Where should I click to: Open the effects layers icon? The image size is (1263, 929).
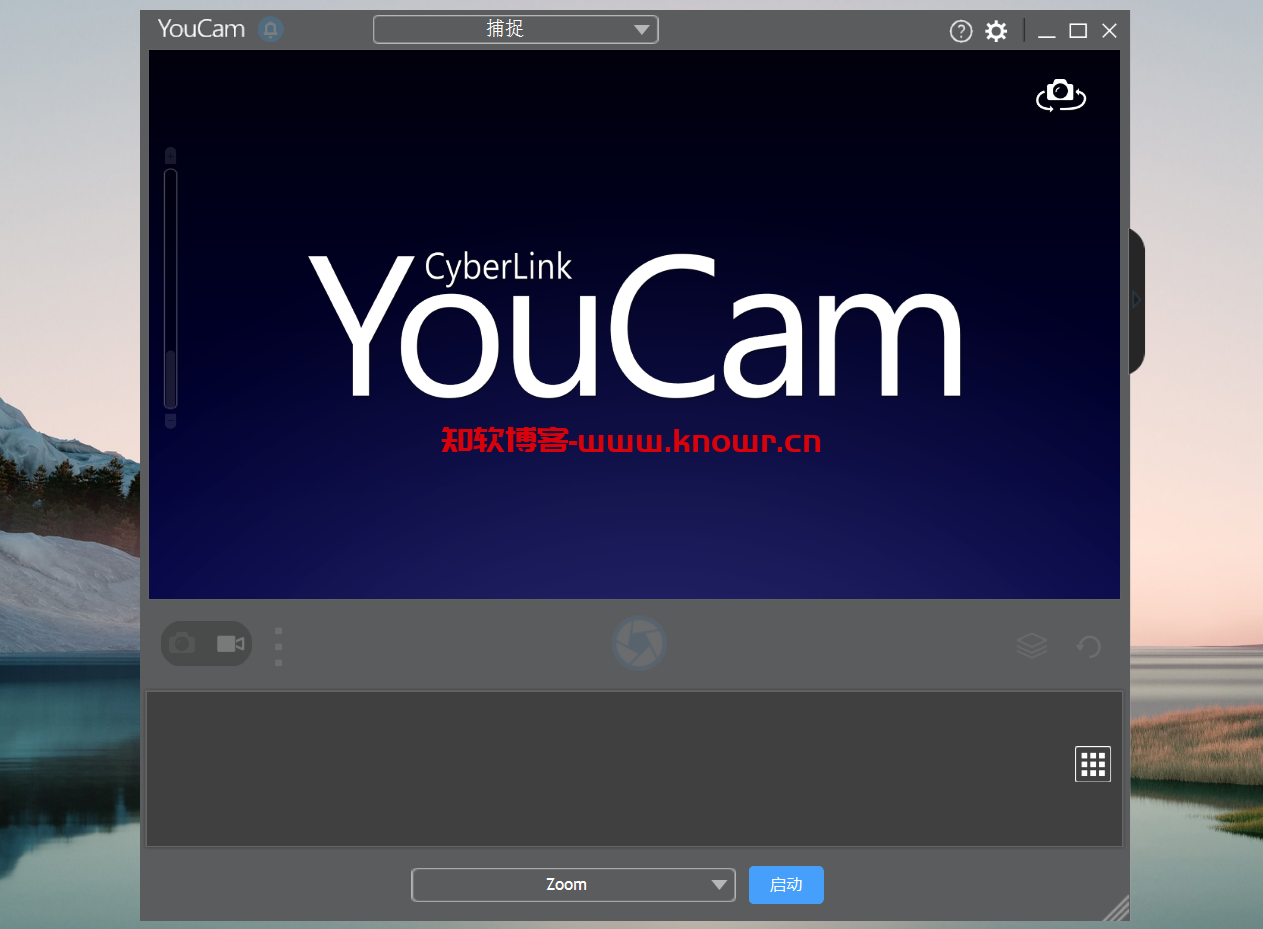coord(1031,646)
